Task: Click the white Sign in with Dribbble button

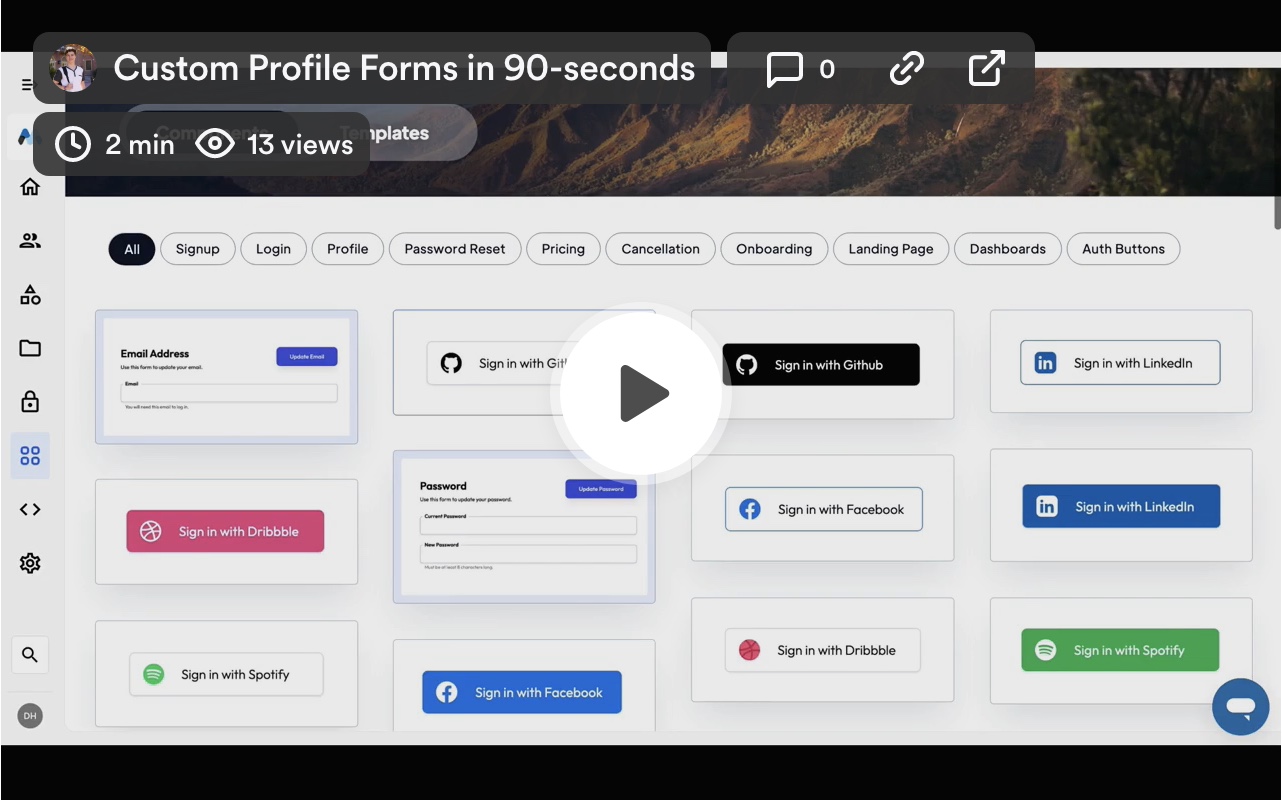Action: tap(822, 650)
